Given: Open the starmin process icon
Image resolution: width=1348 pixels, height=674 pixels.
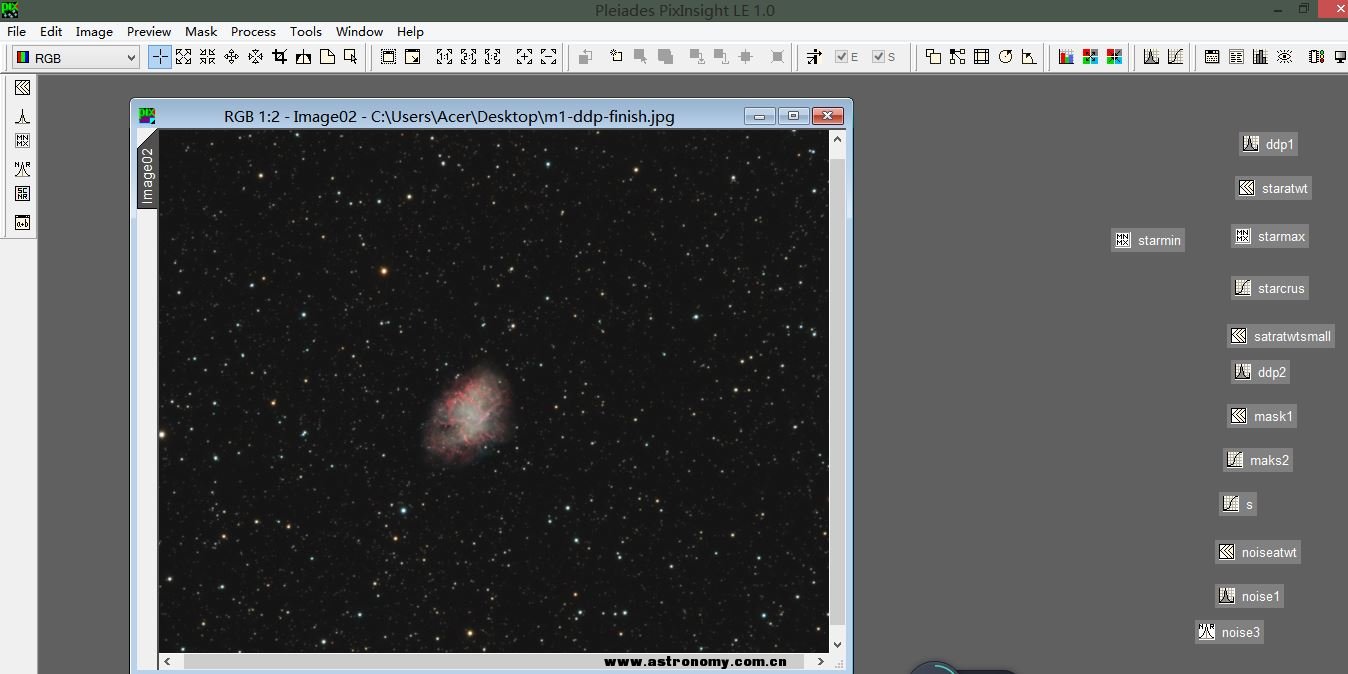Looking at the screenshot, I should [1148, 240].
